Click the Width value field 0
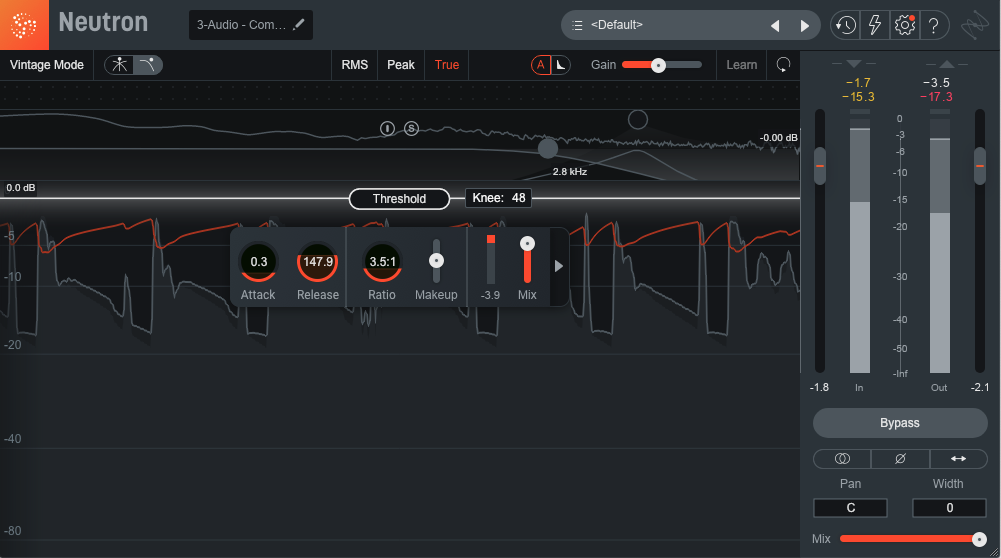1001x558 pixels. [949, 508]
